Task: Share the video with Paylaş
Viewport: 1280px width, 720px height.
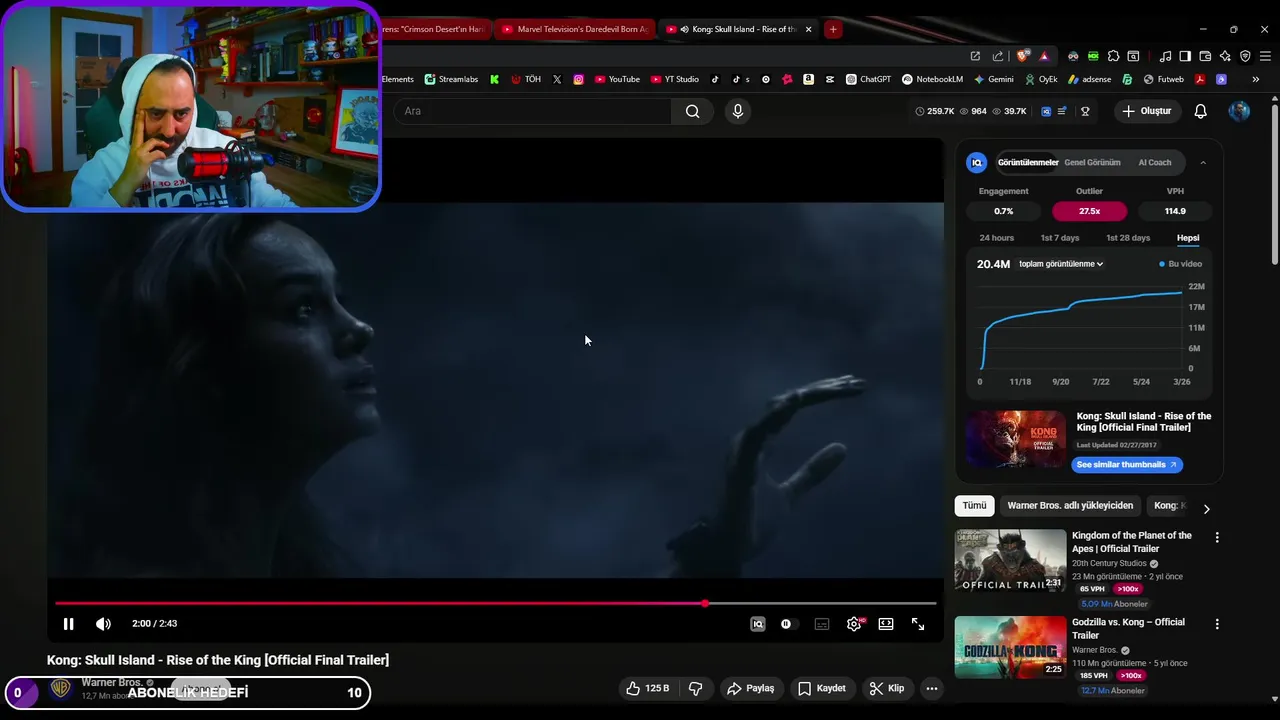Action: tap(750, 688)
